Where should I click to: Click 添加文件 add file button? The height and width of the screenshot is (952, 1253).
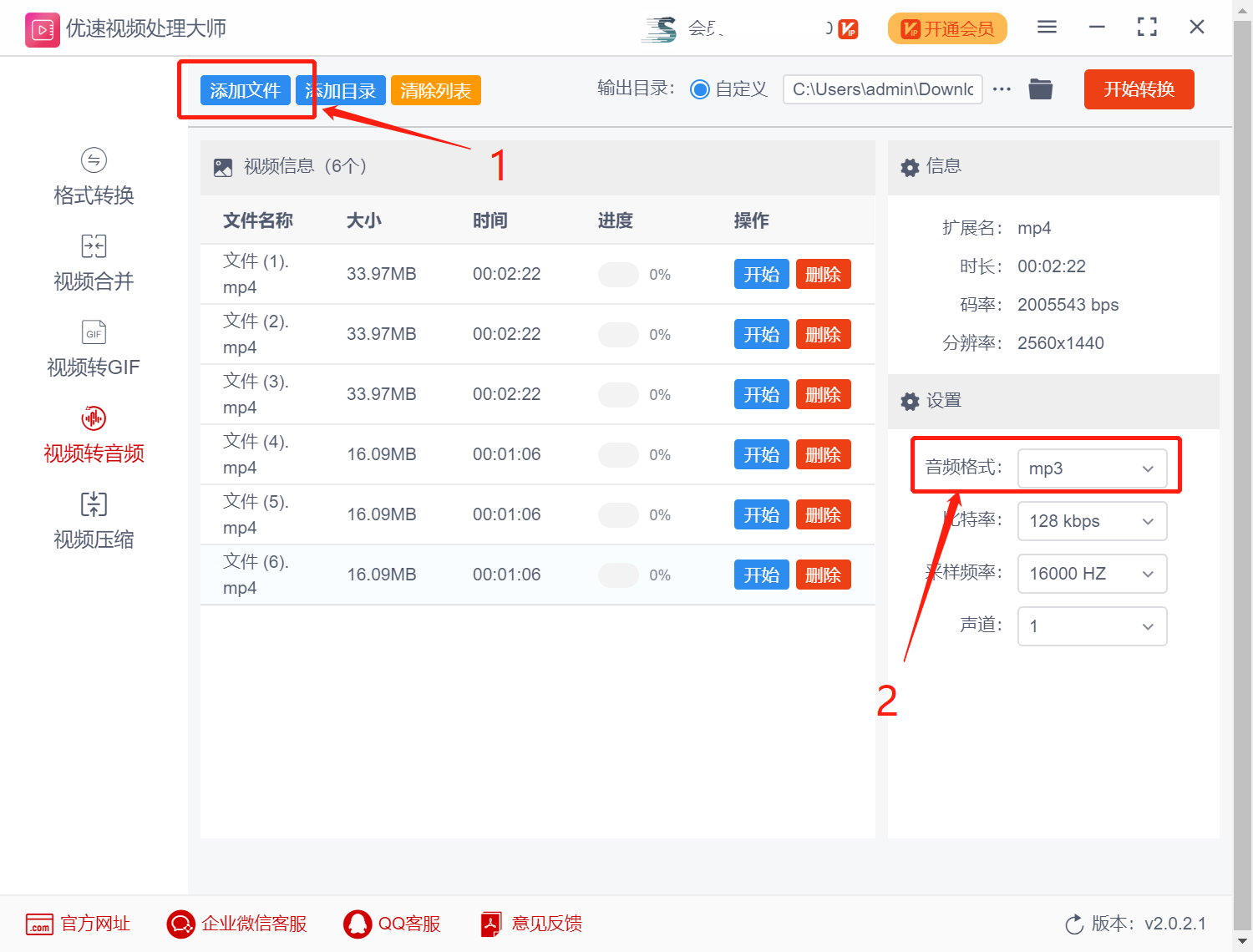pyautogui.click(x=246, y=90)
